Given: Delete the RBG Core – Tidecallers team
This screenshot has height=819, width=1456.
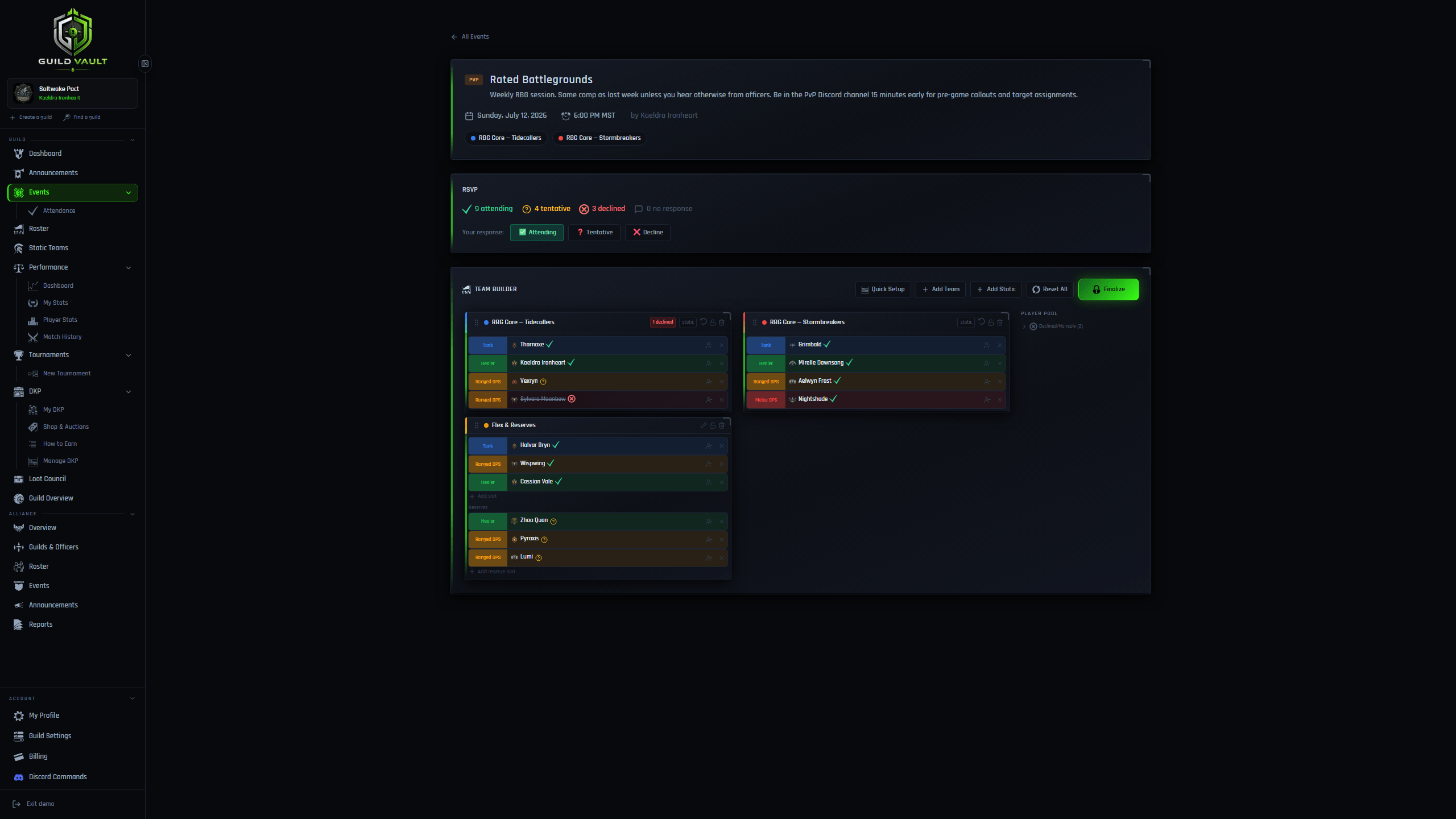Looking at the screenshot, I should (x=722, y=322).
